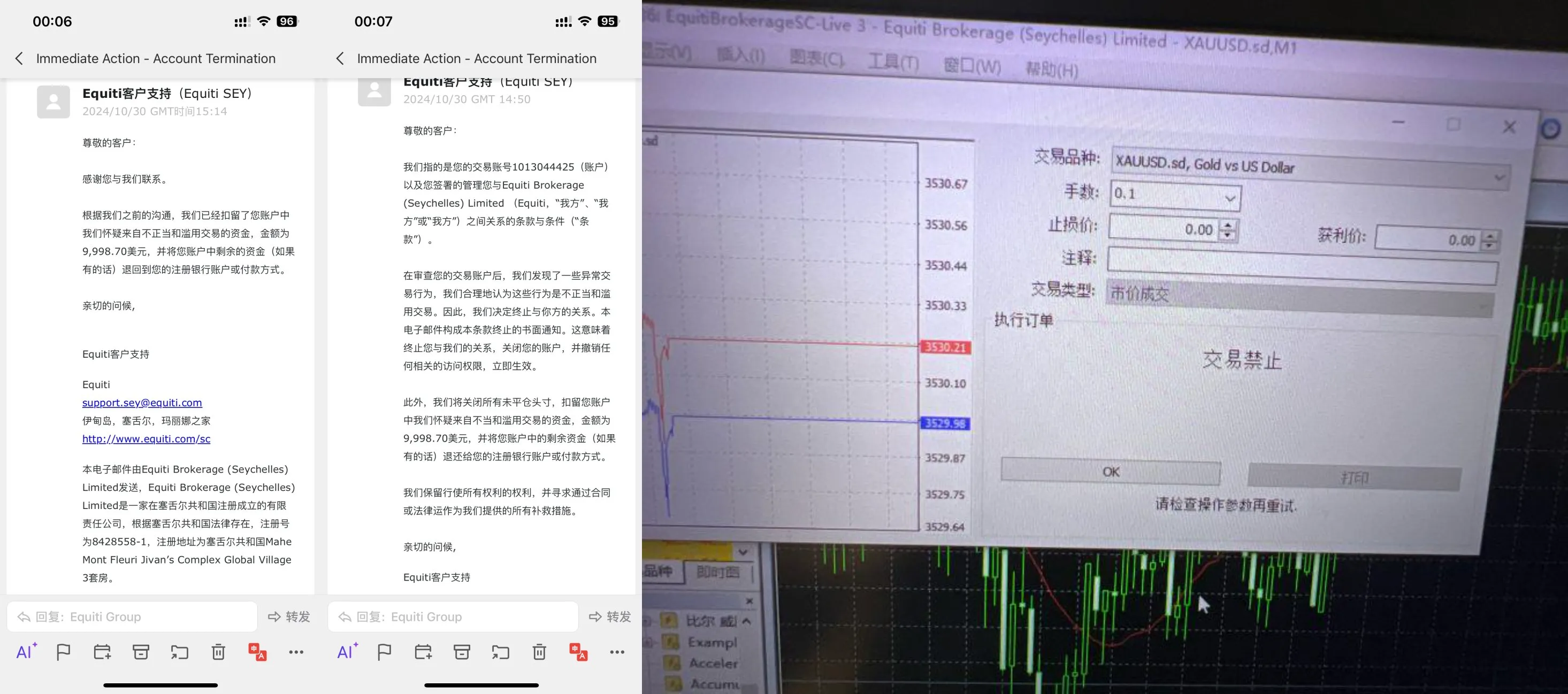The image size is (1568, 694).
Task: Click the 打印 print button
Action: click(1355, 477)
